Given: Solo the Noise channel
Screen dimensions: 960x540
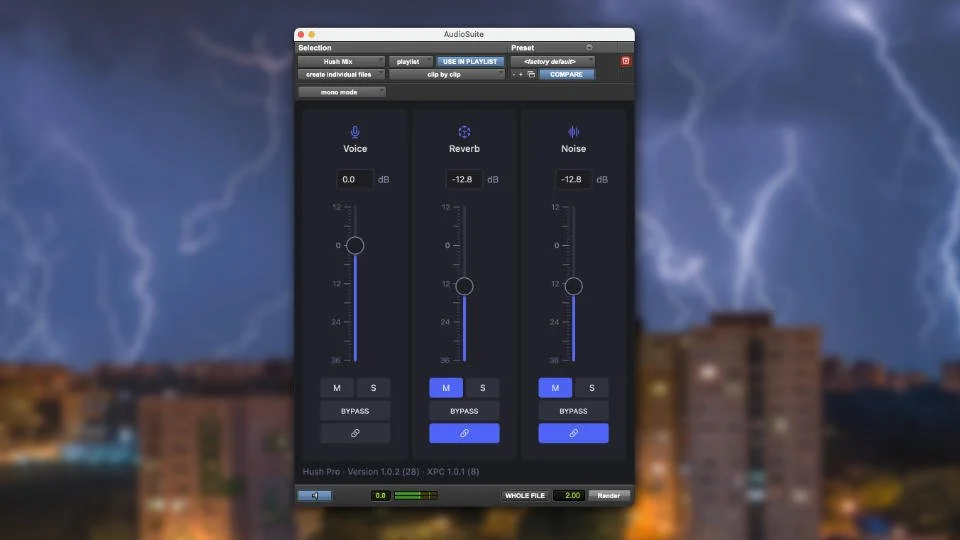Looking at the screenshot, I should 592,388.
